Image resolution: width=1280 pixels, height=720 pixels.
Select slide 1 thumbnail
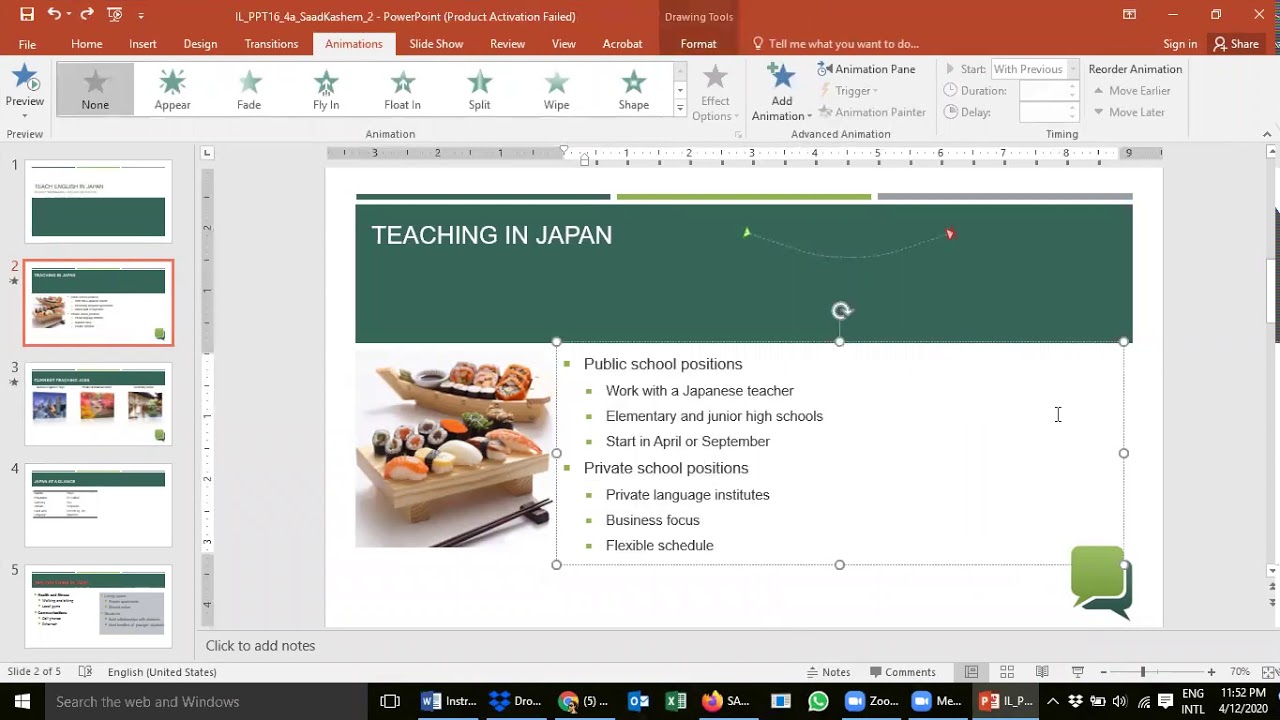(98, 200)
